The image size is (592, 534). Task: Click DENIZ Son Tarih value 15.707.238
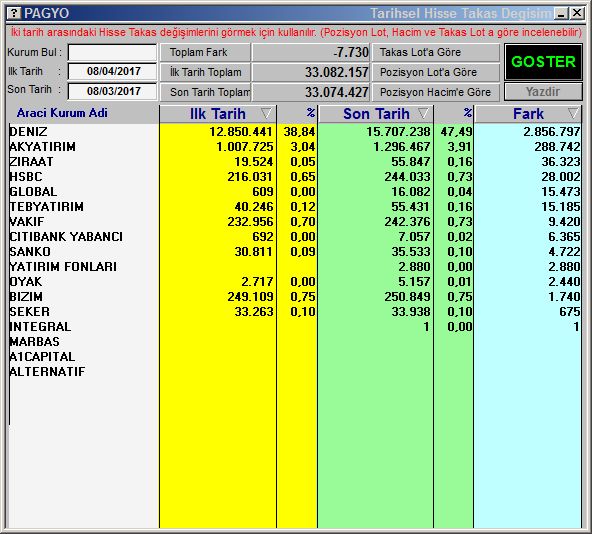(398, 132)
